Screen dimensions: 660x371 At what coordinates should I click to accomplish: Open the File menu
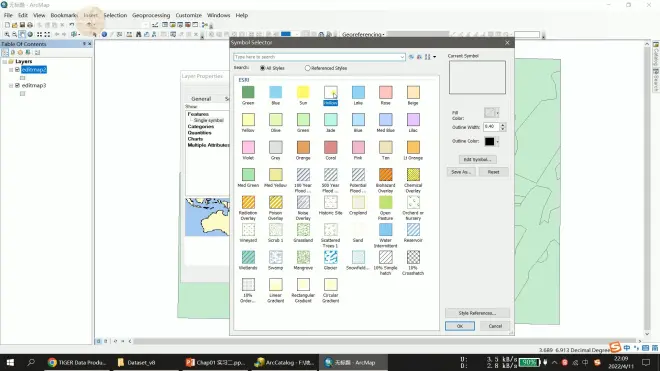pyautogui.click(x=8, y=15)
